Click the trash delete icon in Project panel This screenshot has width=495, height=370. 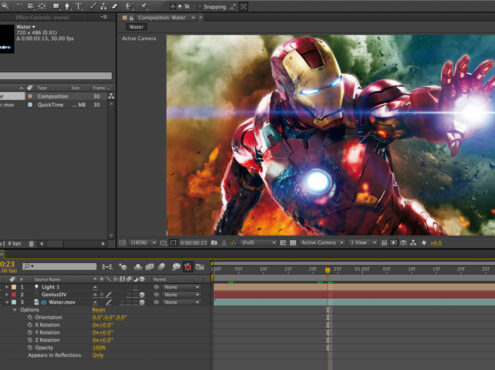pyautogui.click(x=31, y=244)
